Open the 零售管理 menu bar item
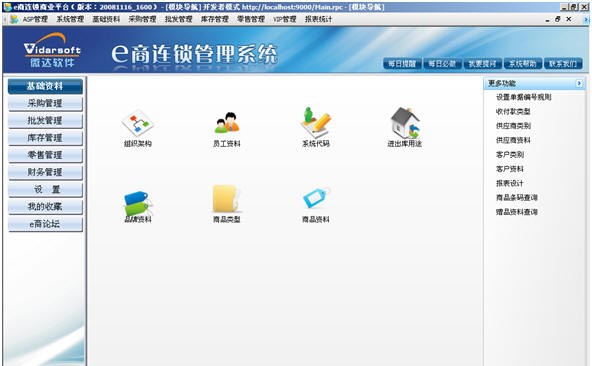This screenshot has width=592, height=366. [251, 19]
